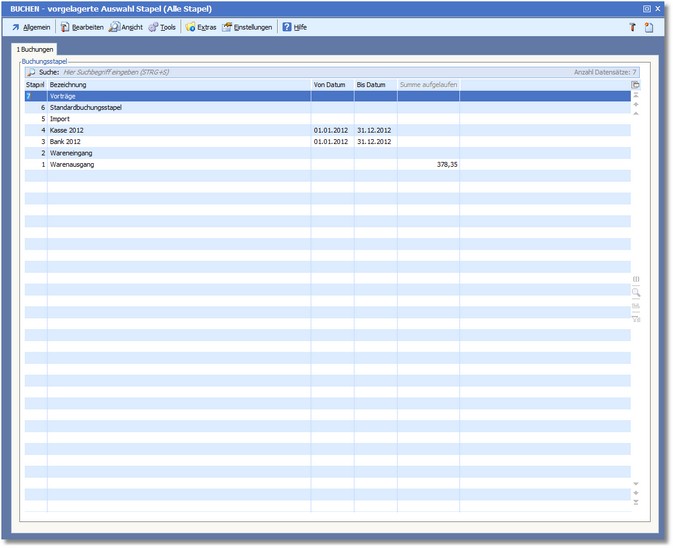Click the search field for Buchungsstapel
Image resolution: width=673 pixels, height=548 pixels.
pos(300,72)
